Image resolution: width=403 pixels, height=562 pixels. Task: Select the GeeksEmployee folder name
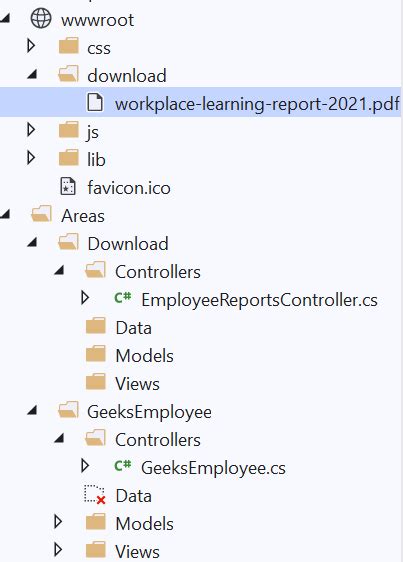tap(150, 412)
